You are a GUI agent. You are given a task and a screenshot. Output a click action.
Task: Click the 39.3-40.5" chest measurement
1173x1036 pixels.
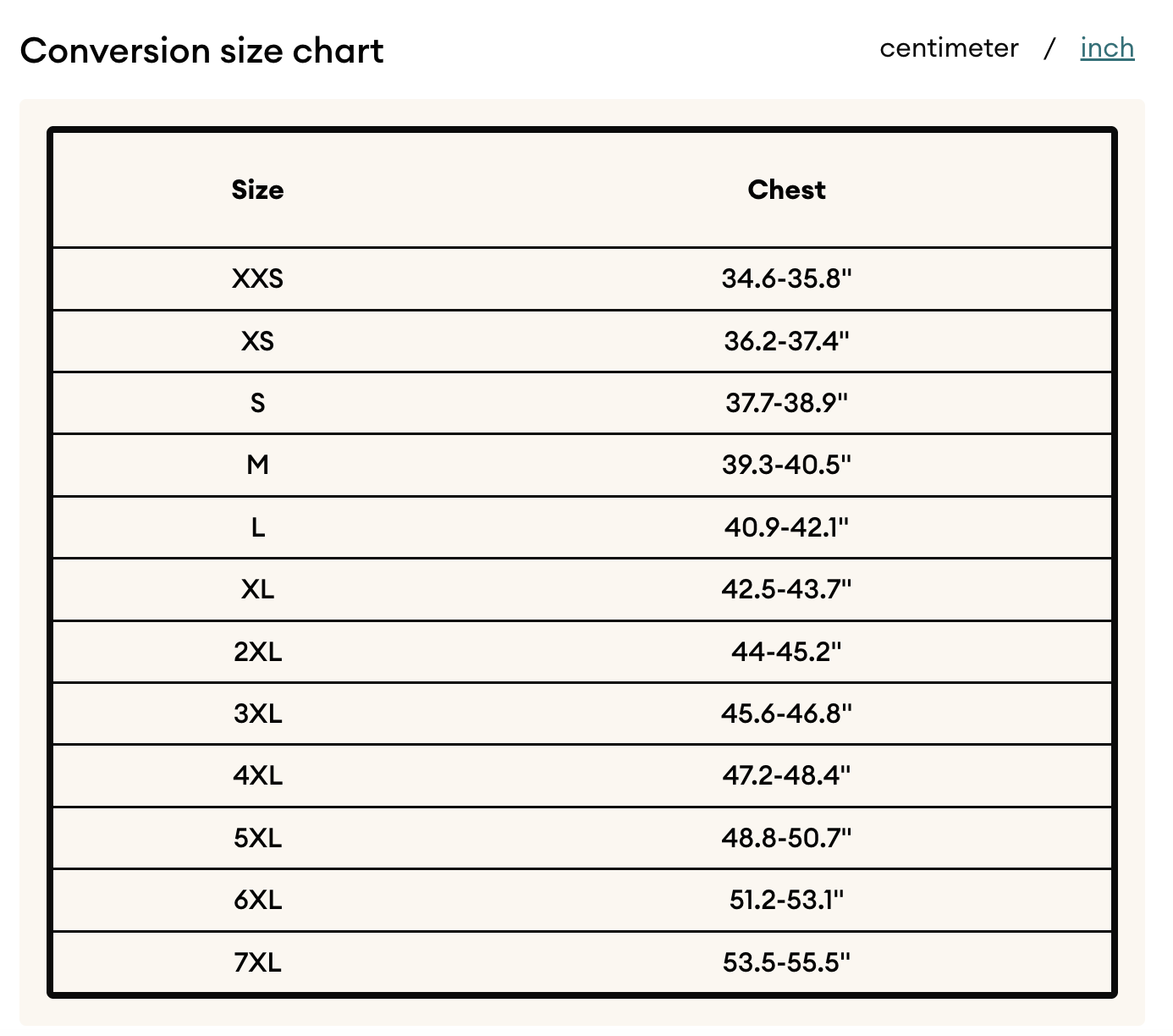[786, 465]
